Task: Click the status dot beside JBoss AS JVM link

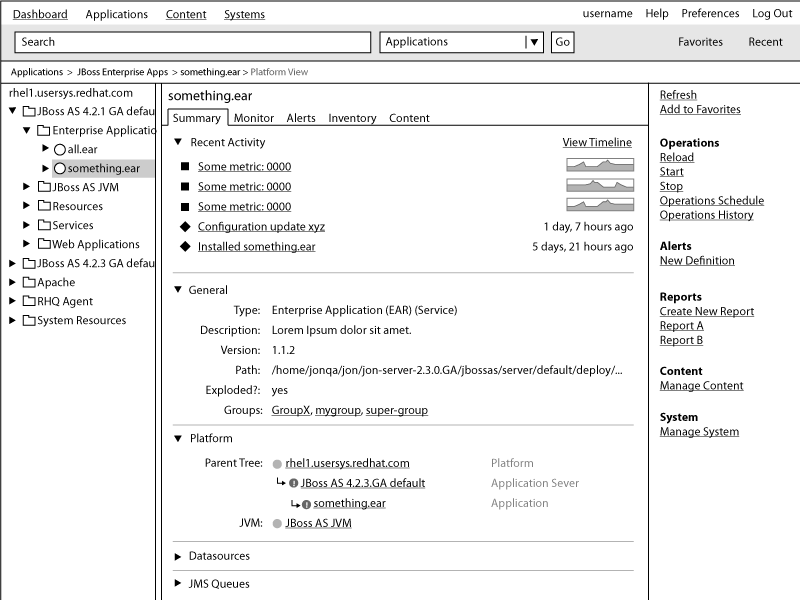Action: tap(277, 523)
